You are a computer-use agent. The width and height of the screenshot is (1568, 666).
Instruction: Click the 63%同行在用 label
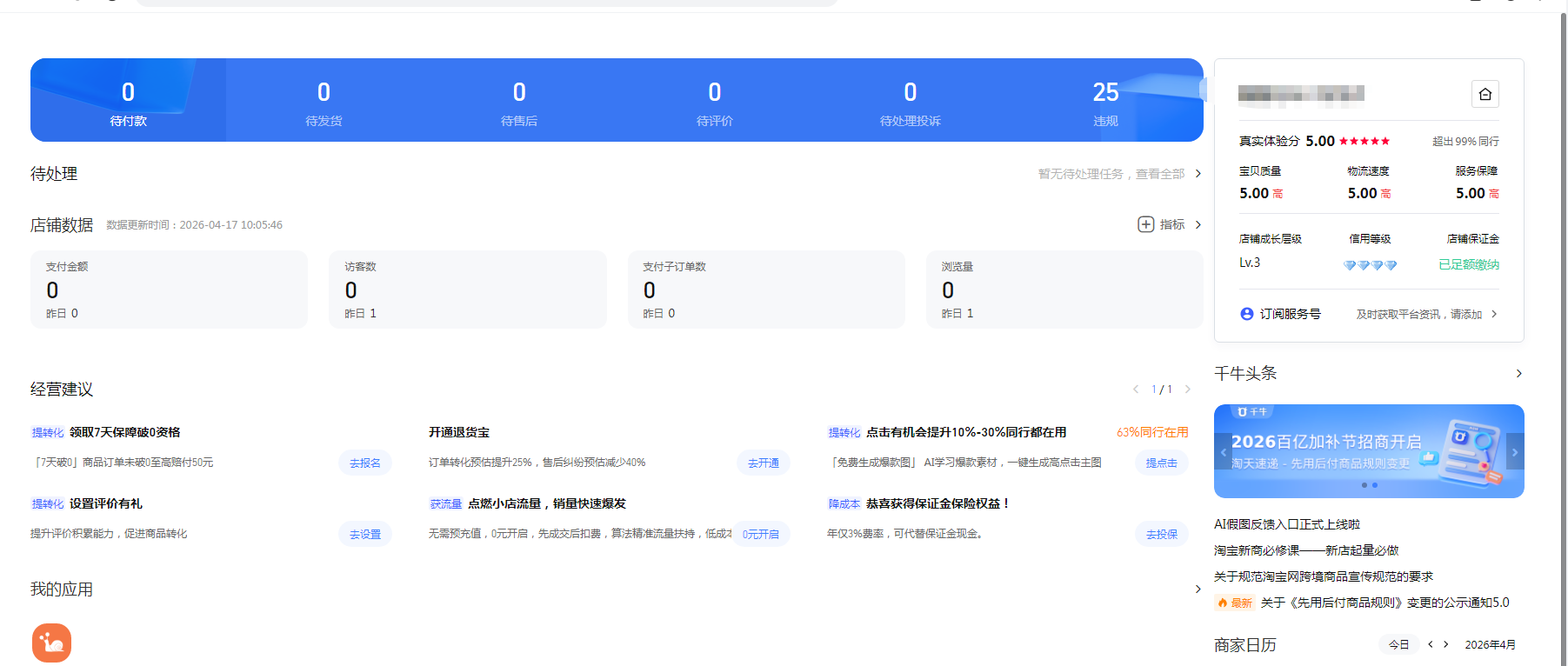pos(1152,432)
